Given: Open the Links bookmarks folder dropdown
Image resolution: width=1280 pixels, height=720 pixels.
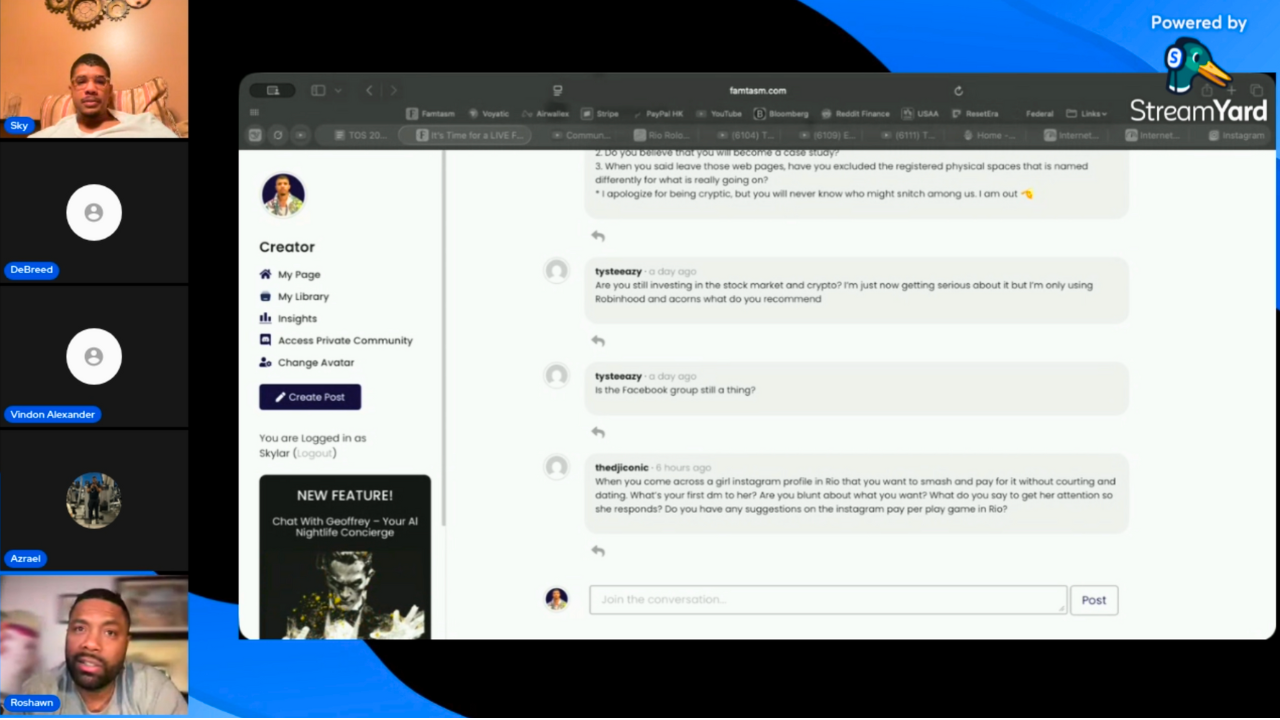Looking at the screenshot, I should 1087,114.
